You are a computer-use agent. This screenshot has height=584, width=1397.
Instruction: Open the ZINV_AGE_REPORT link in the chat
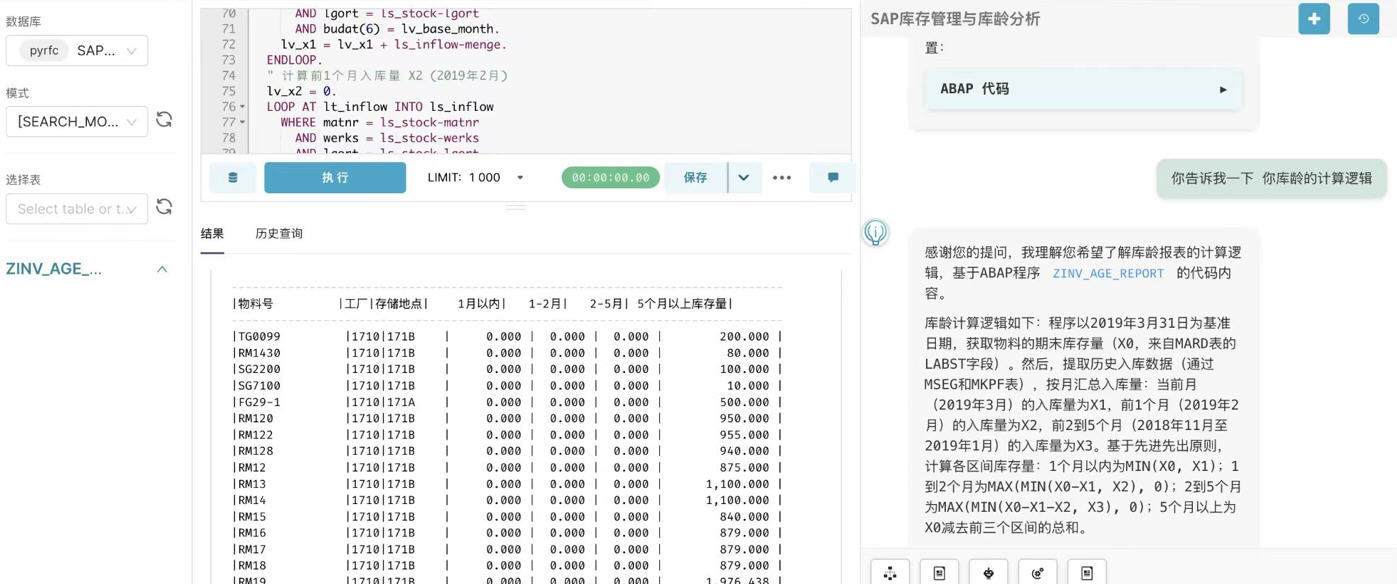tap(1107, 273)
